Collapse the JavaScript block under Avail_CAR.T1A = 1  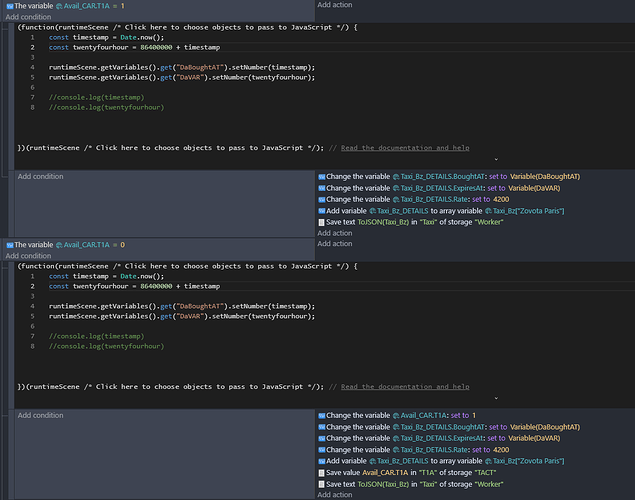tap(496, 160)
